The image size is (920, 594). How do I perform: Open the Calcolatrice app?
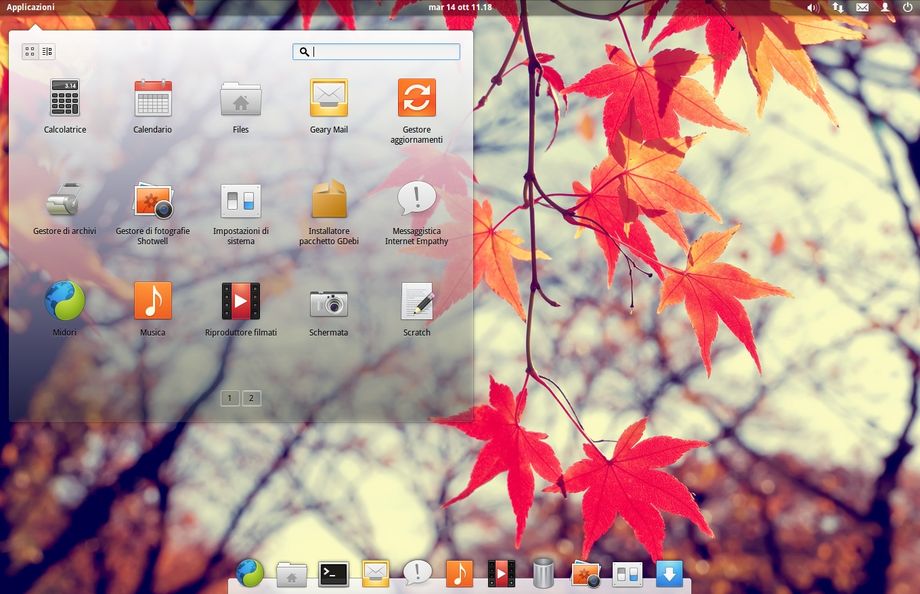(65, 99)
